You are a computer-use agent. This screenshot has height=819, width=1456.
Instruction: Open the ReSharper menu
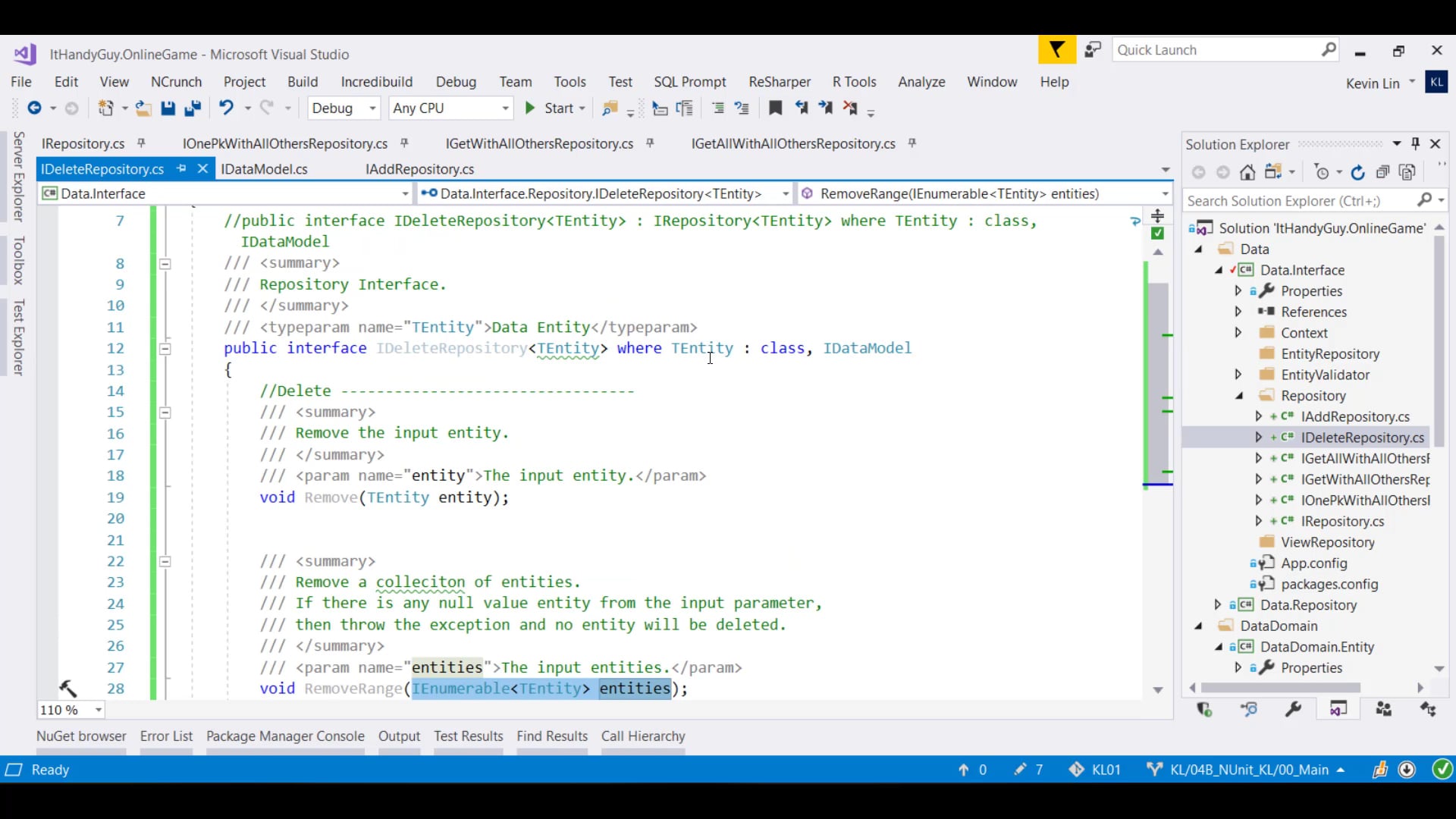[x=779, y=82]
